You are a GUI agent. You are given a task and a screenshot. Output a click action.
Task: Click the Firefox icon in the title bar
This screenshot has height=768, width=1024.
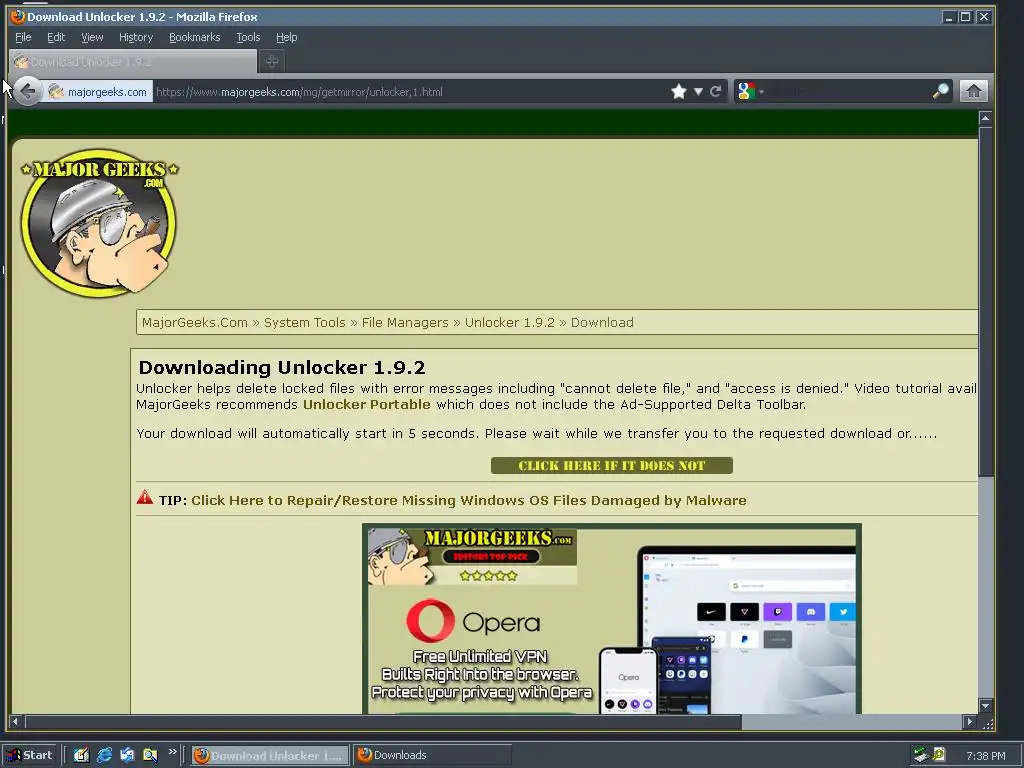click(x=18, y=16)
